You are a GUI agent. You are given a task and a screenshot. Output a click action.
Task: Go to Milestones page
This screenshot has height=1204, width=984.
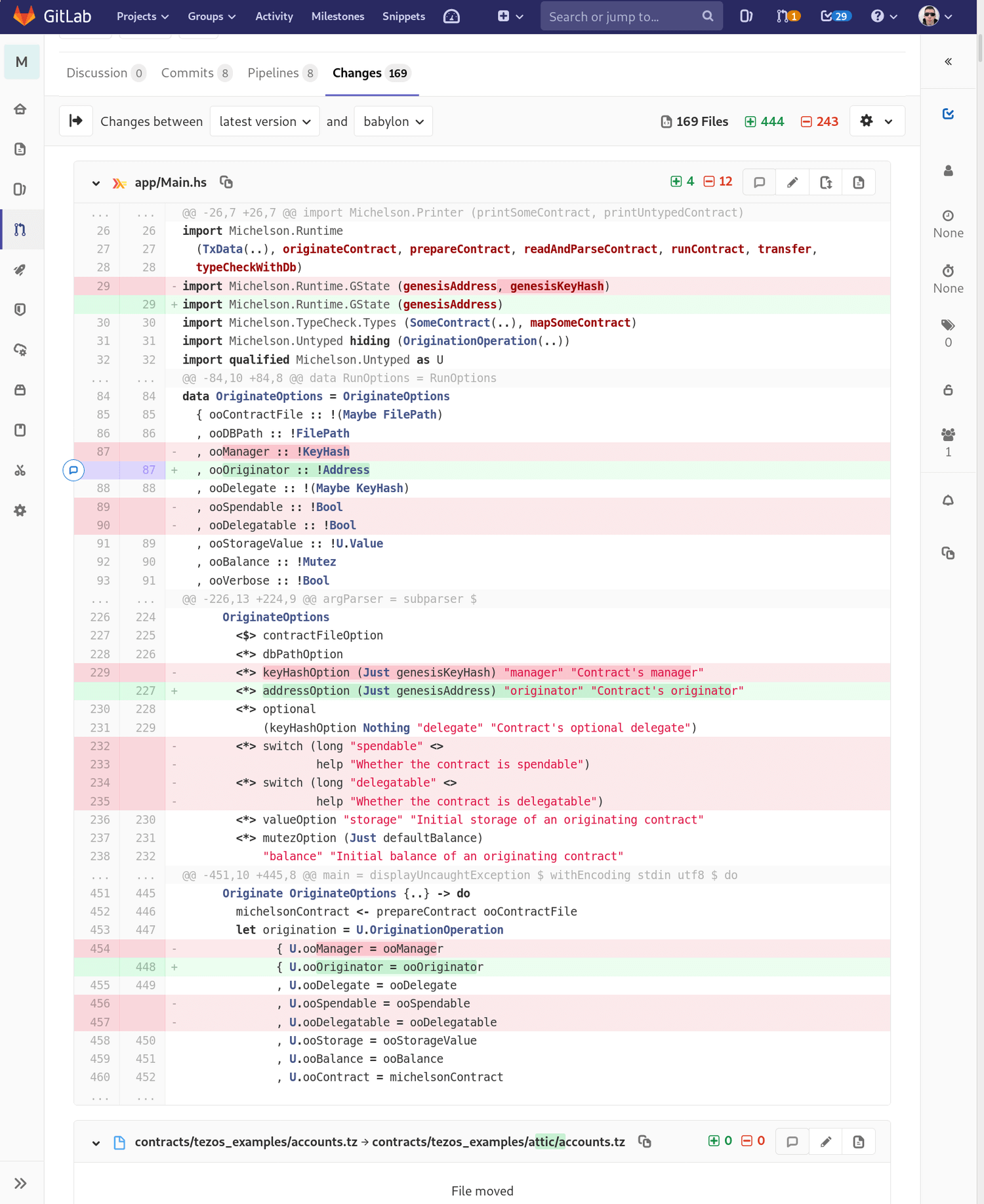coord(337,16)
